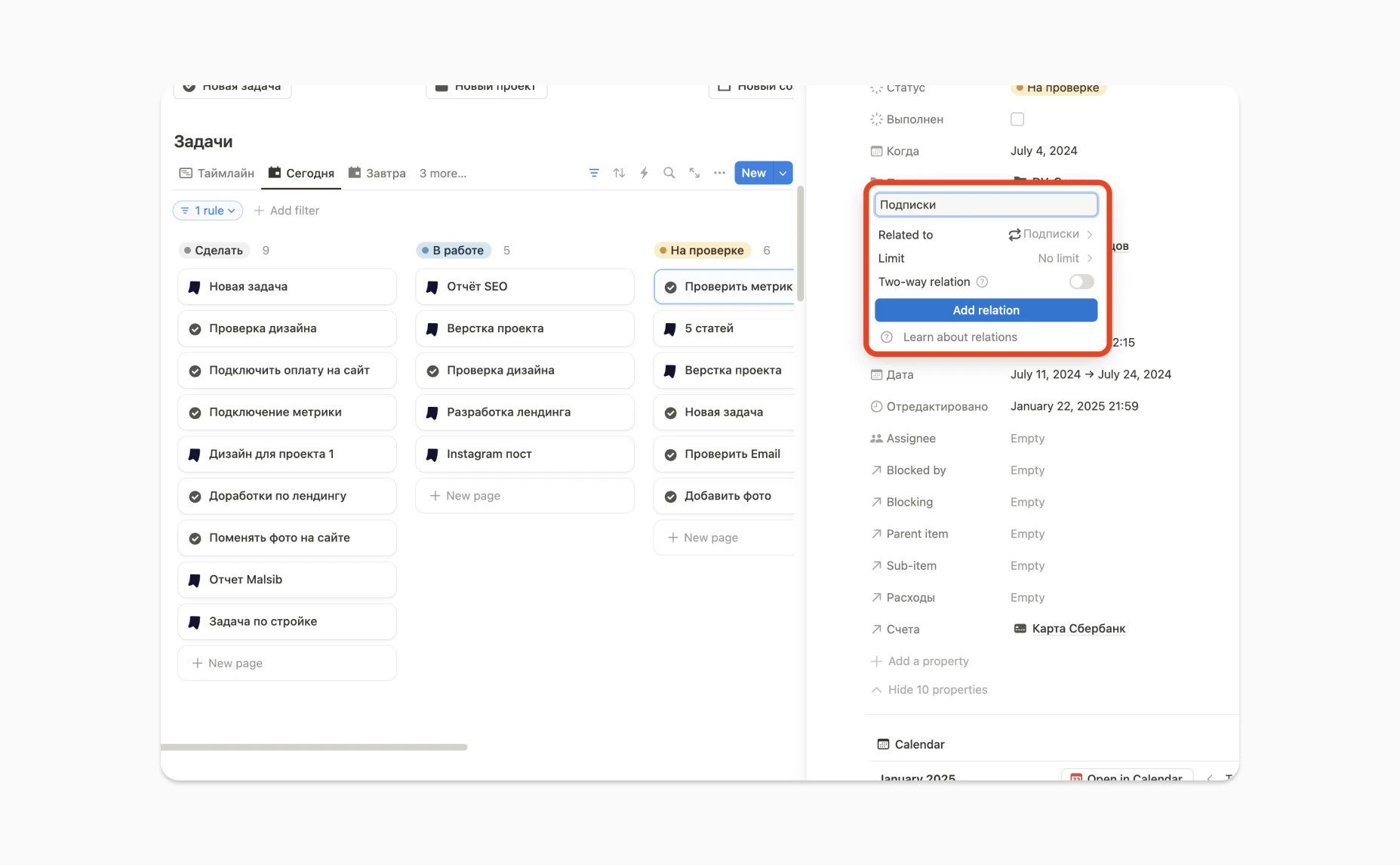Click the sort arrows icon
1400x865 pixels.
[x=619, y=173]
